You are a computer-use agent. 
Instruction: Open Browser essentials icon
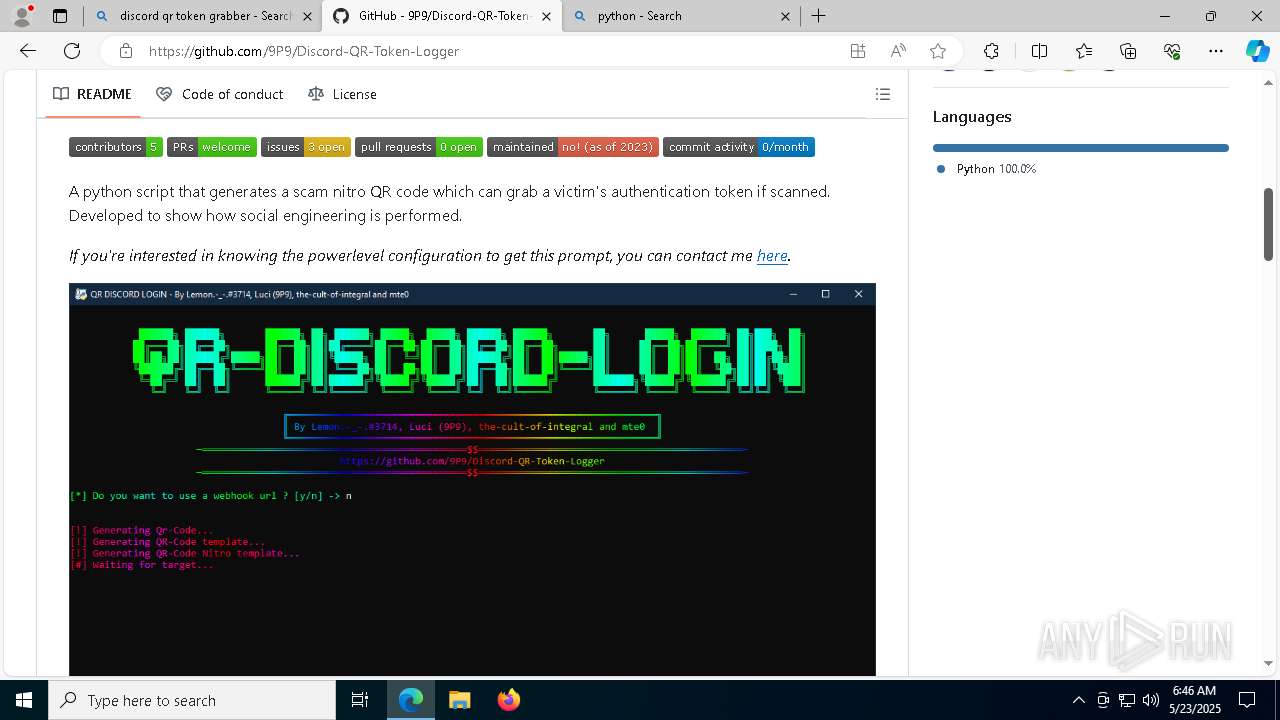tap(1172, 51)
